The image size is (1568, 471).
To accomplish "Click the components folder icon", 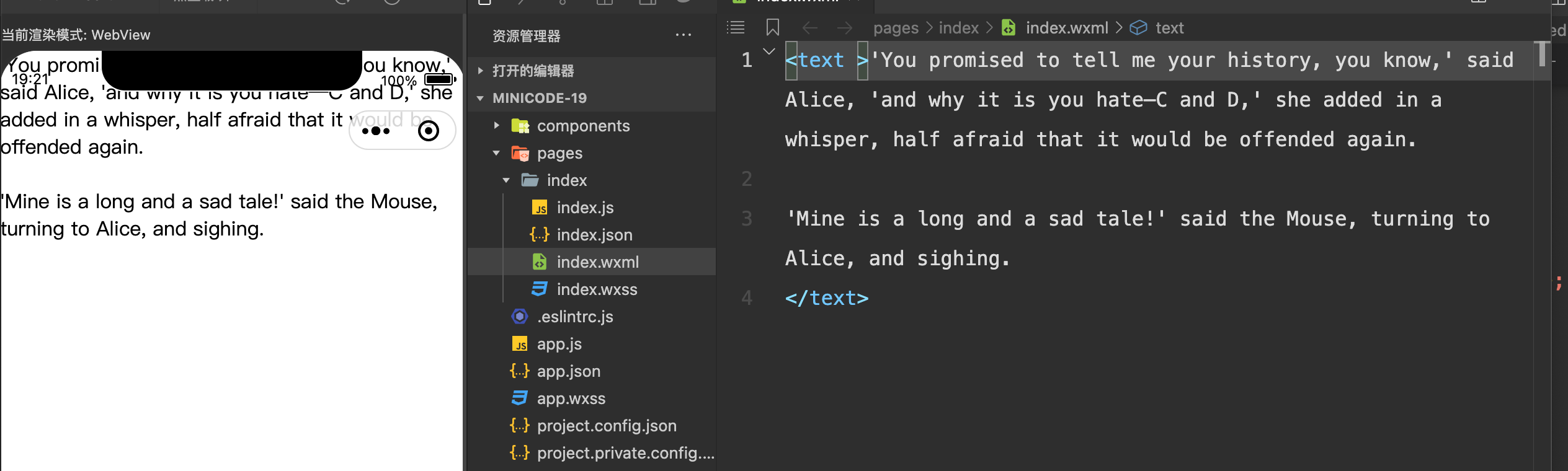I will (x=520, y=126).
